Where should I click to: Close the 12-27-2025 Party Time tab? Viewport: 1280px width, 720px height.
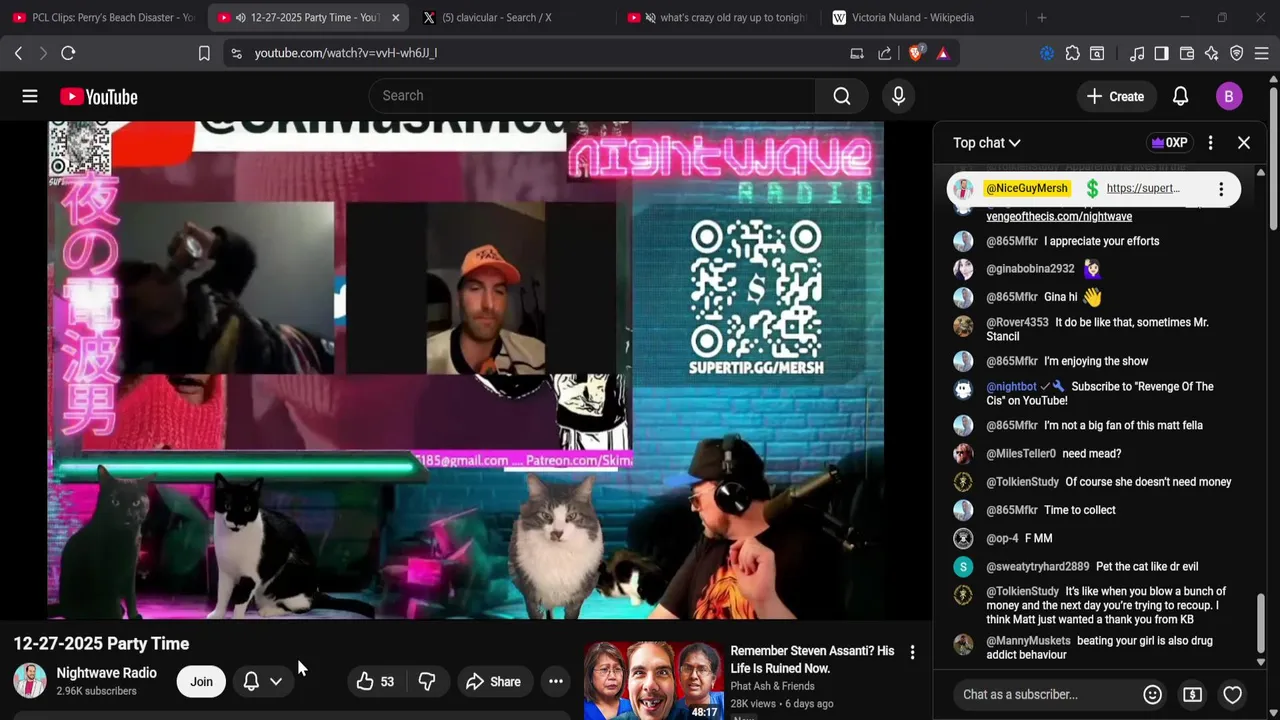[395, 17]
